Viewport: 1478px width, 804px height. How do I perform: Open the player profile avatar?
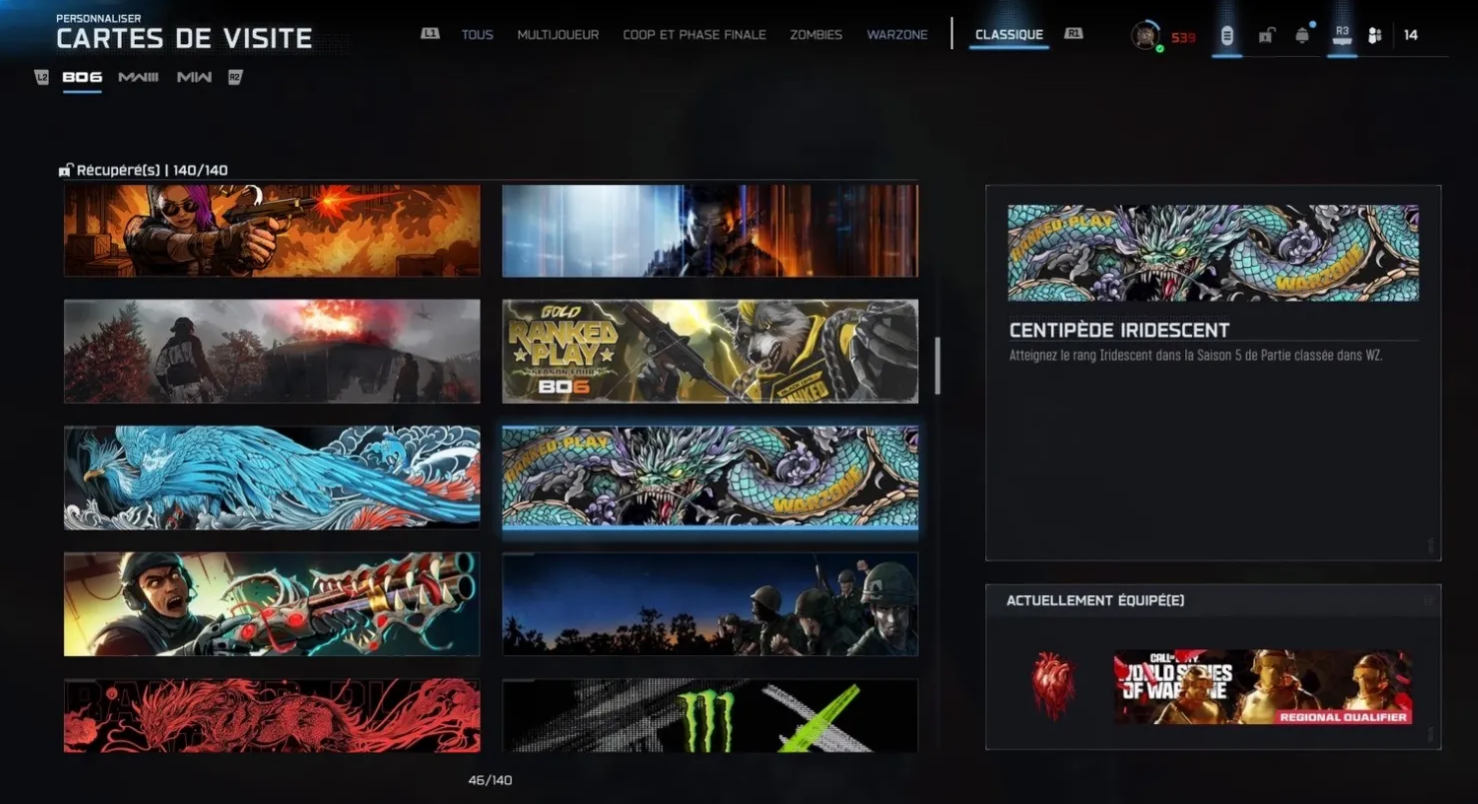click(1146, 36)
